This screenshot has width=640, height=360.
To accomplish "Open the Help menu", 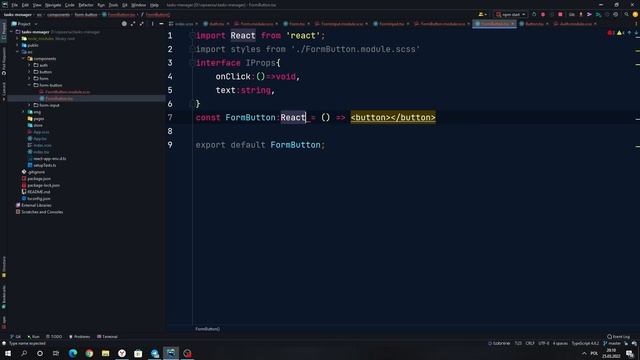I will pos(154,5).
